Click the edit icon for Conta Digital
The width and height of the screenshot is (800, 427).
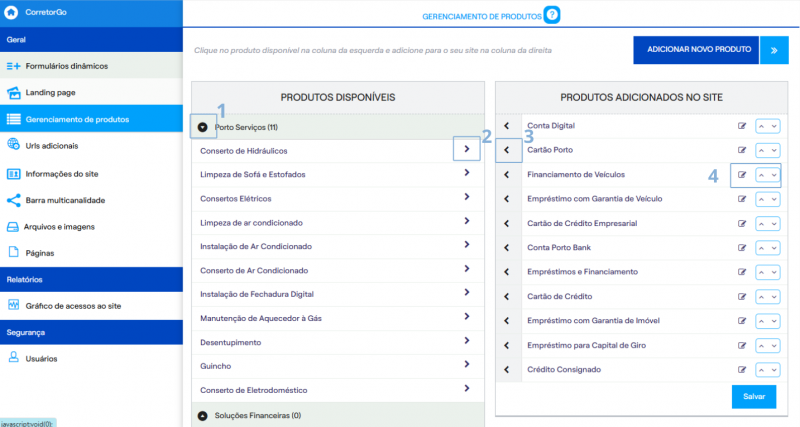pyautogui.click(x=742, y=125)
